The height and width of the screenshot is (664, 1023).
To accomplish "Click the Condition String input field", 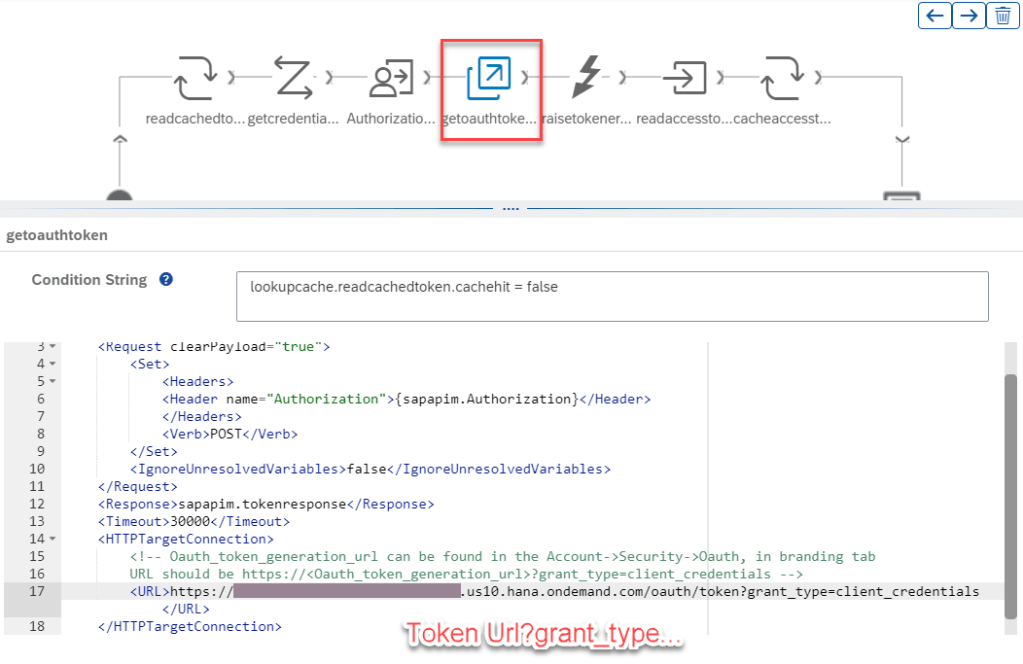I will pos(611,296).
